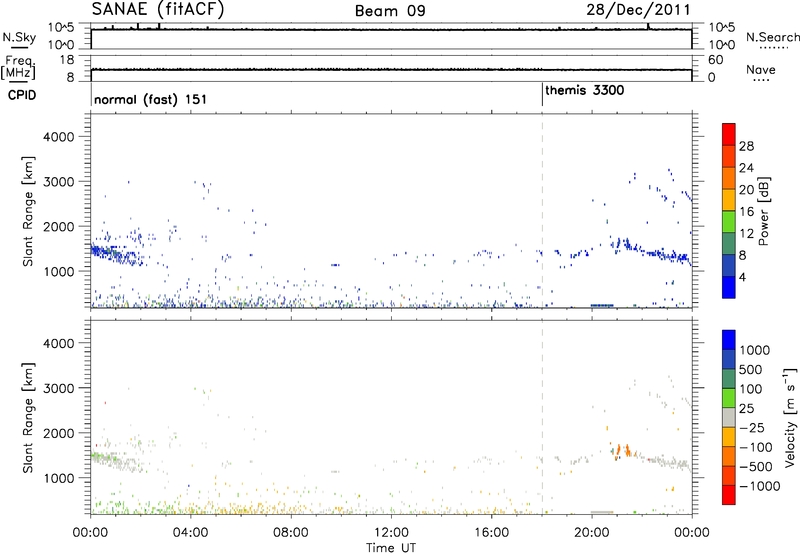This screenshot has width=800, height=554.
Task: Pick the green Power segment between 12 and 16
Action: [729, 222]
